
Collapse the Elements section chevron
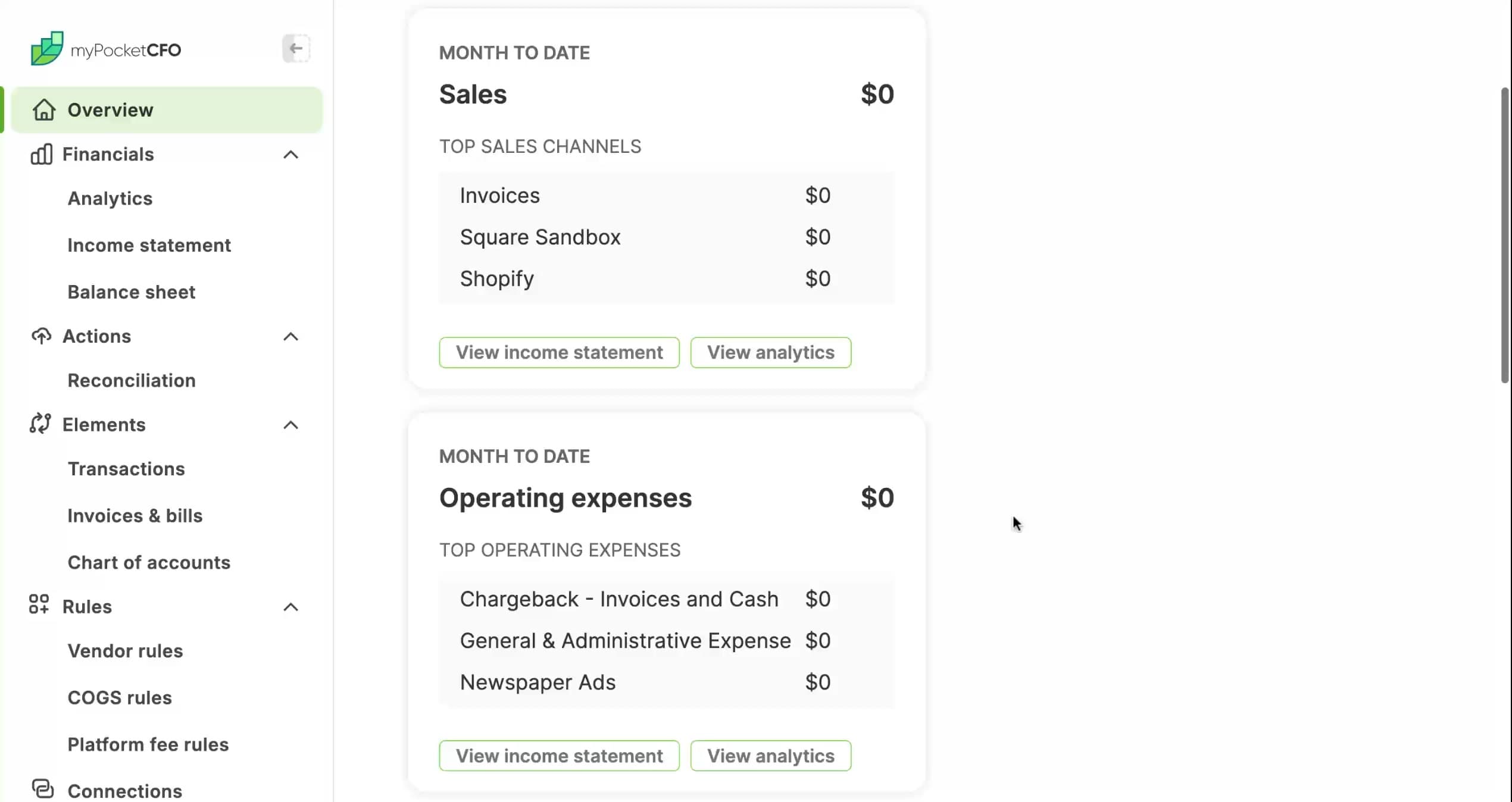pos(290,425)
